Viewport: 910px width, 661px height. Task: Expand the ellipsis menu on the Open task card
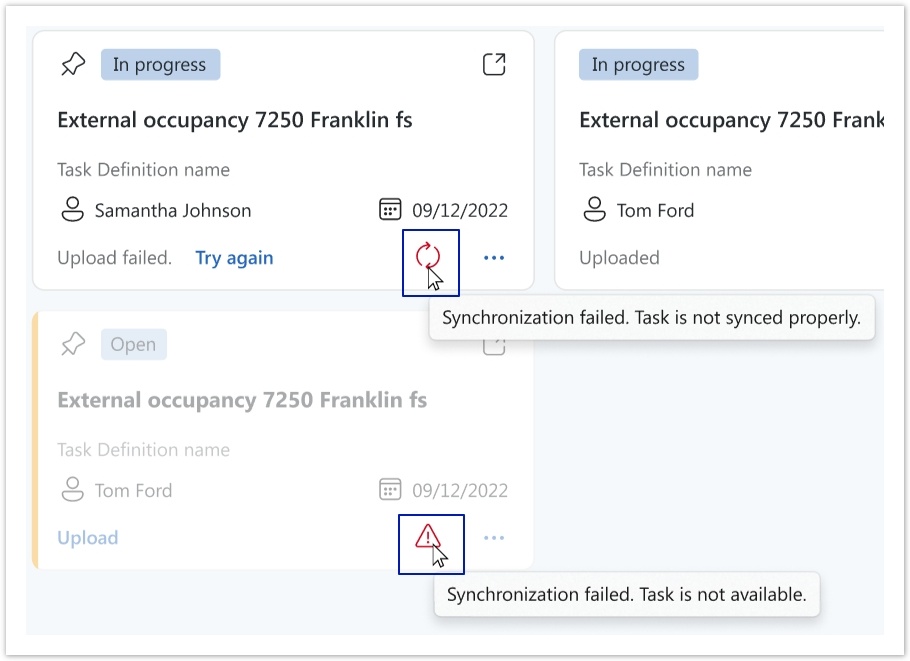(x=494, y=538)
